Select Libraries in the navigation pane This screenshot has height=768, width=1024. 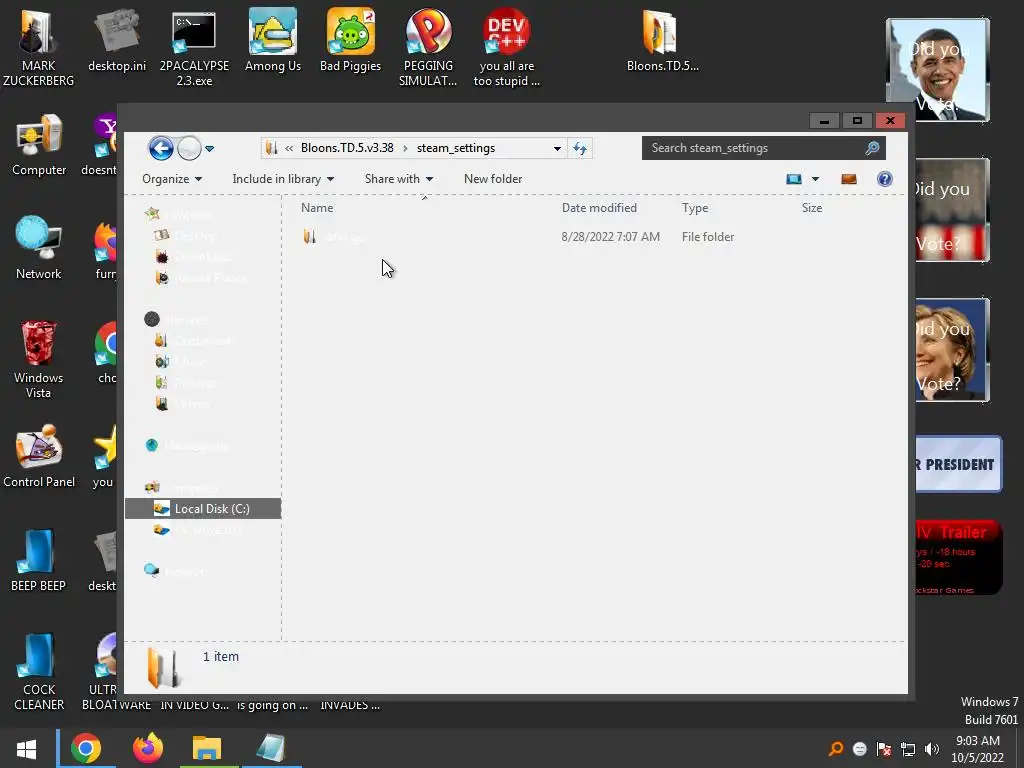point(176,319)
